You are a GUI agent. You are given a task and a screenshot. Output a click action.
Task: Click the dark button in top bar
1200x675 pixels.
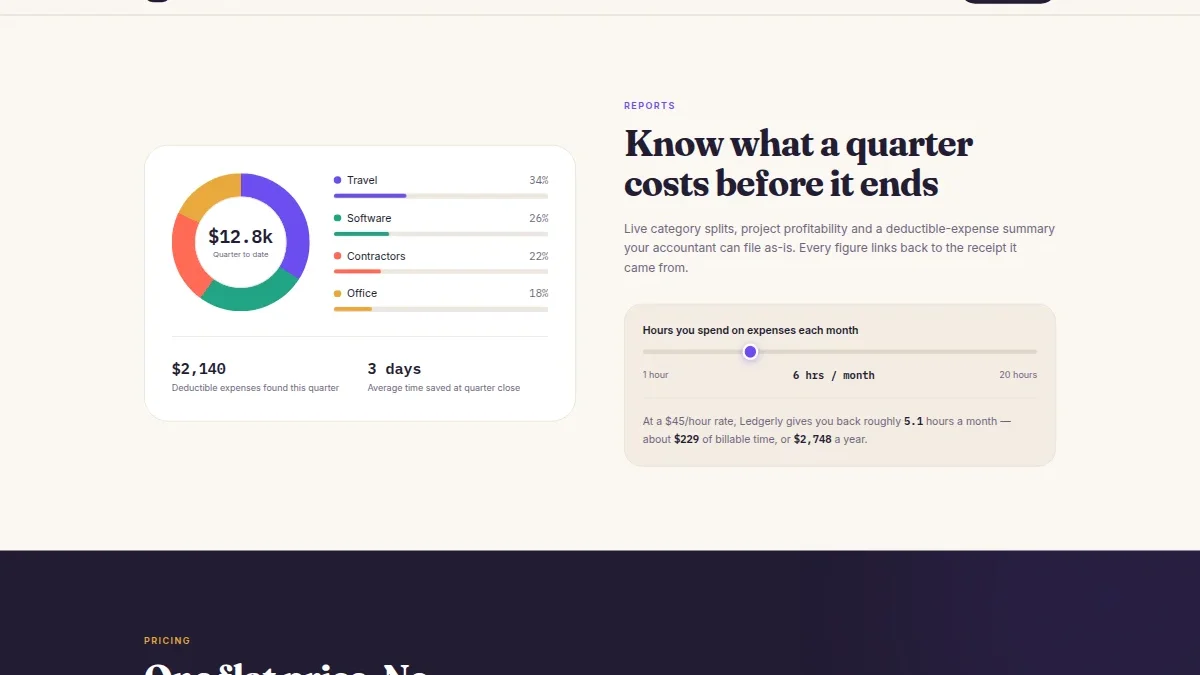(1008, 1)
